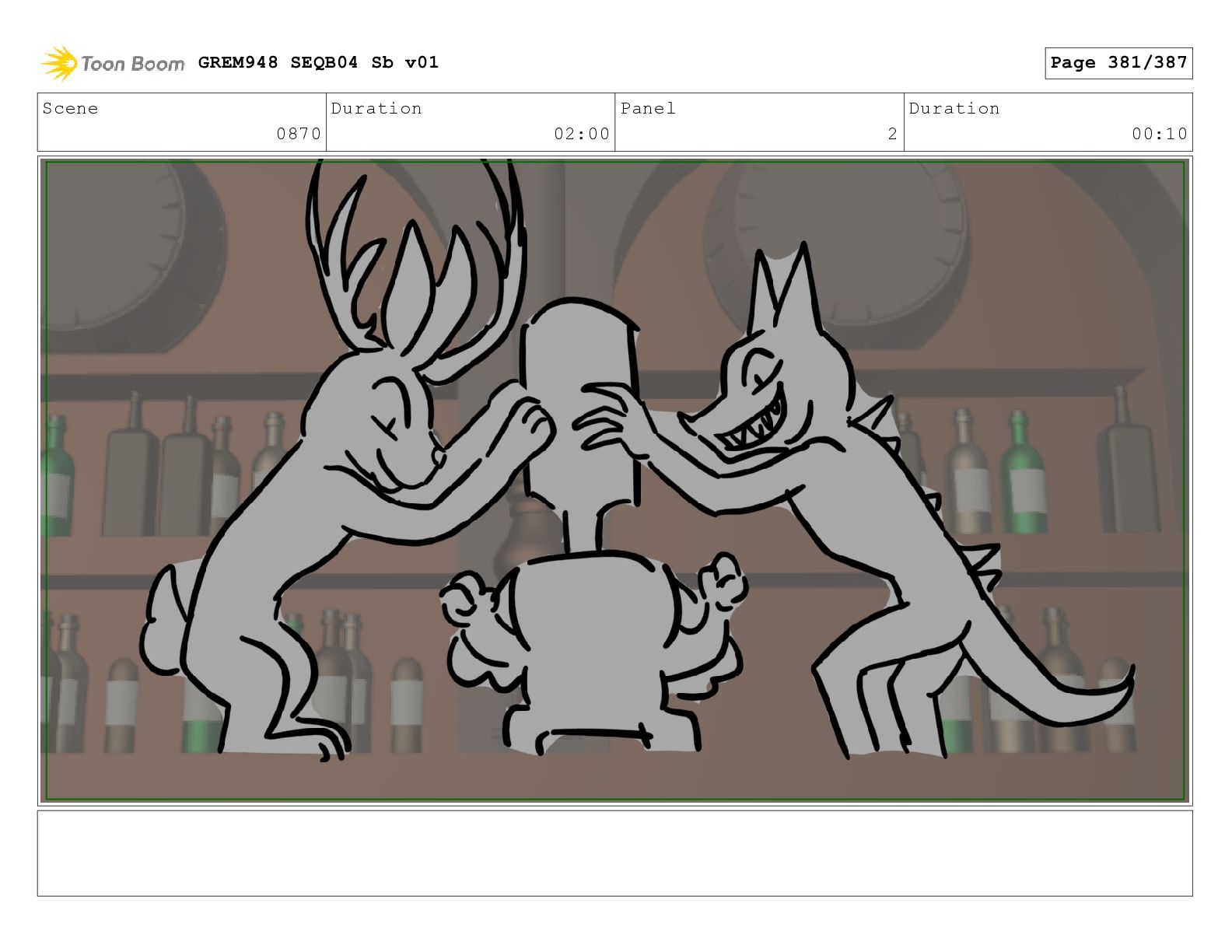Click the panel duration value 00:10
Viewport: 1232px width, 952px height.
coord(1160,134)
